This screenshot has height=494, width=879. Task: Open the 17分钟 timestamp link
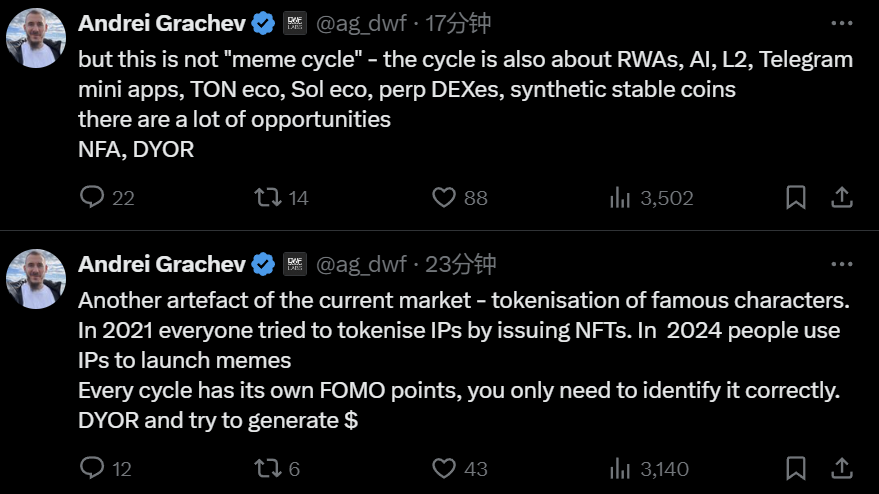tap(460, 22)
